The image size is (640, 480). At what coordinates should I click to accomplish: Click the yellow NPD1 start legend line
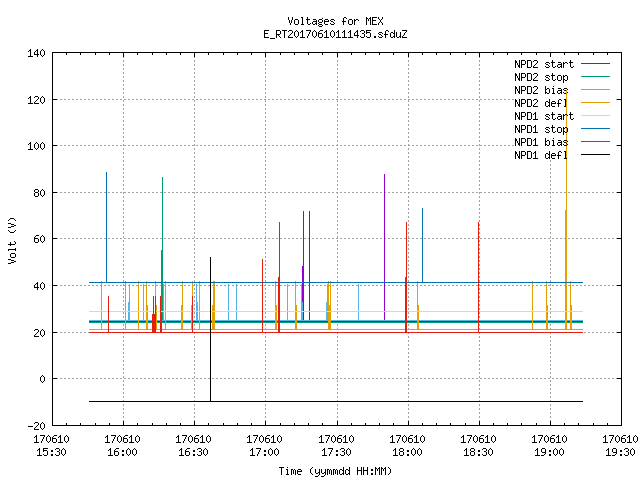595,116
